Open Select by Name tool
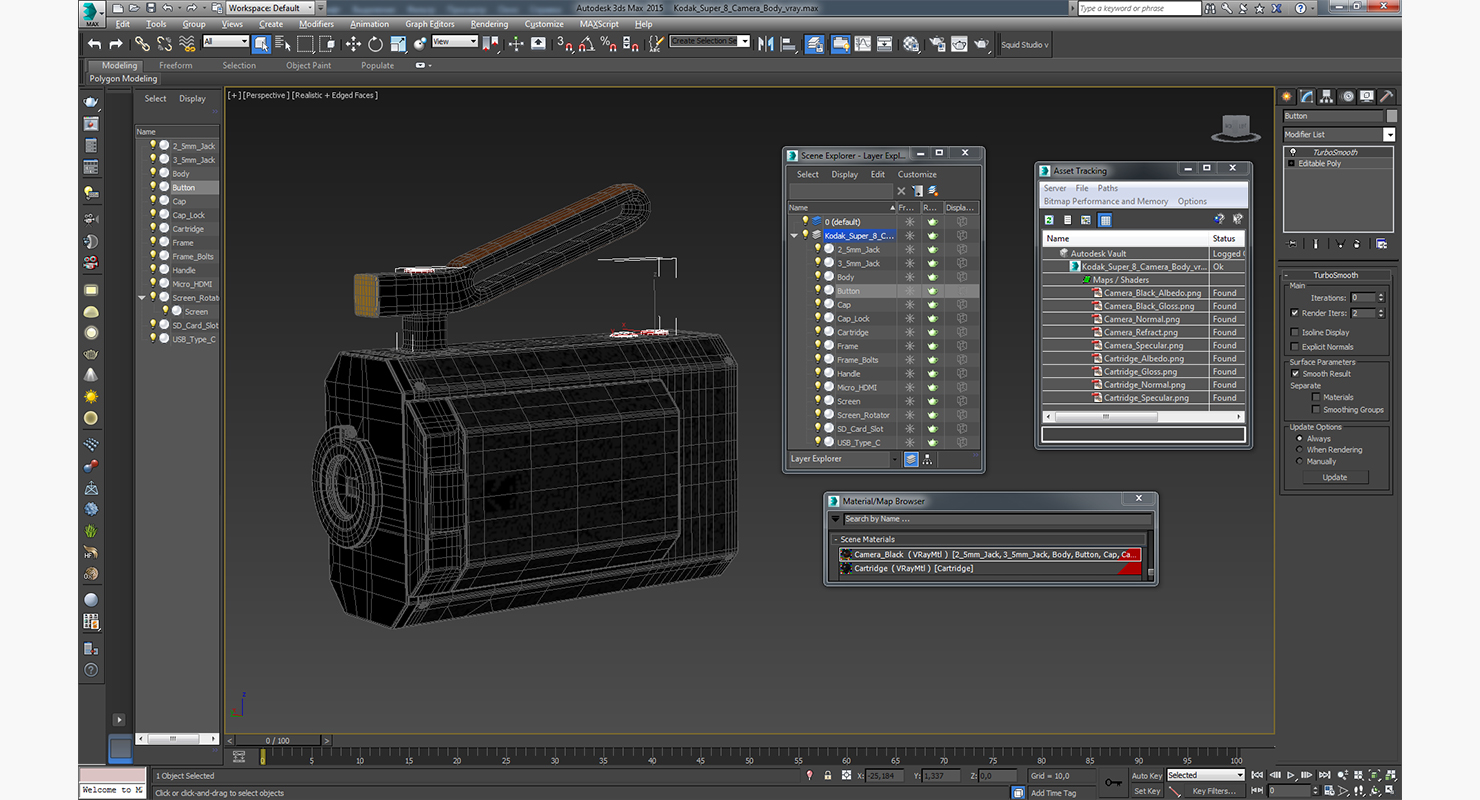The width and height of the screenshot is (1480, 800). coord(283,44)
